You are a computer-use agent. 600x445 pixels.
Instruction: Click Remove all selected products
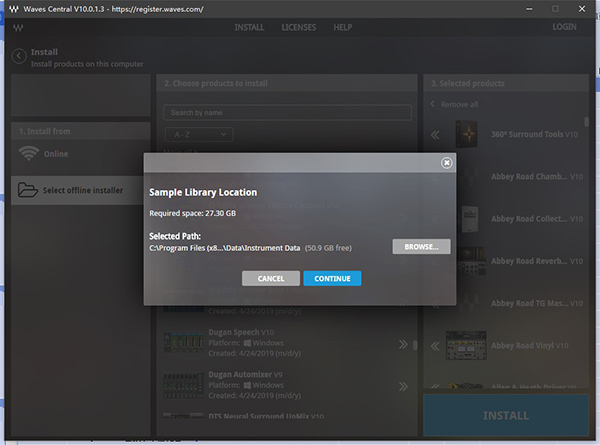(454, 104)
